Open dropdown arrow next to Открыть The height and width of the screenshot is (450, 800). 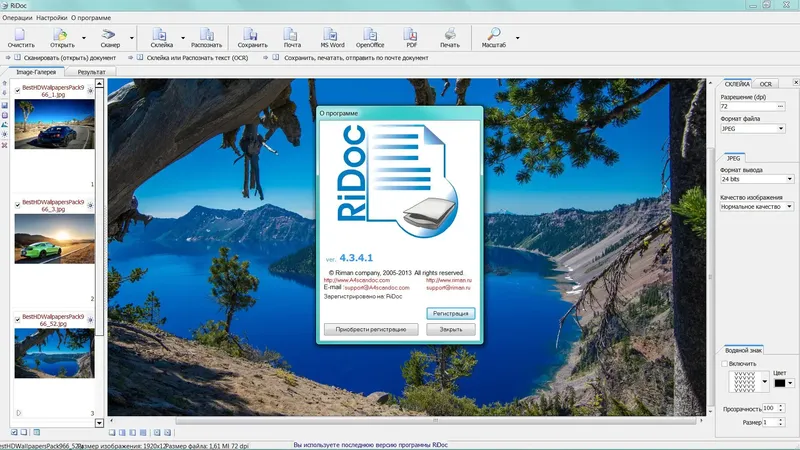click(84, 38)
